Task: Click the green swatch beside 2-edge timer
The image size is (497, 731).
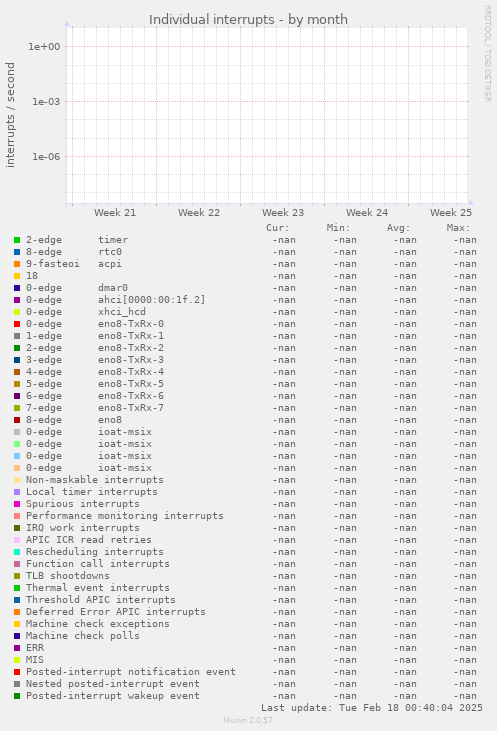Action: tap(17, 240)
